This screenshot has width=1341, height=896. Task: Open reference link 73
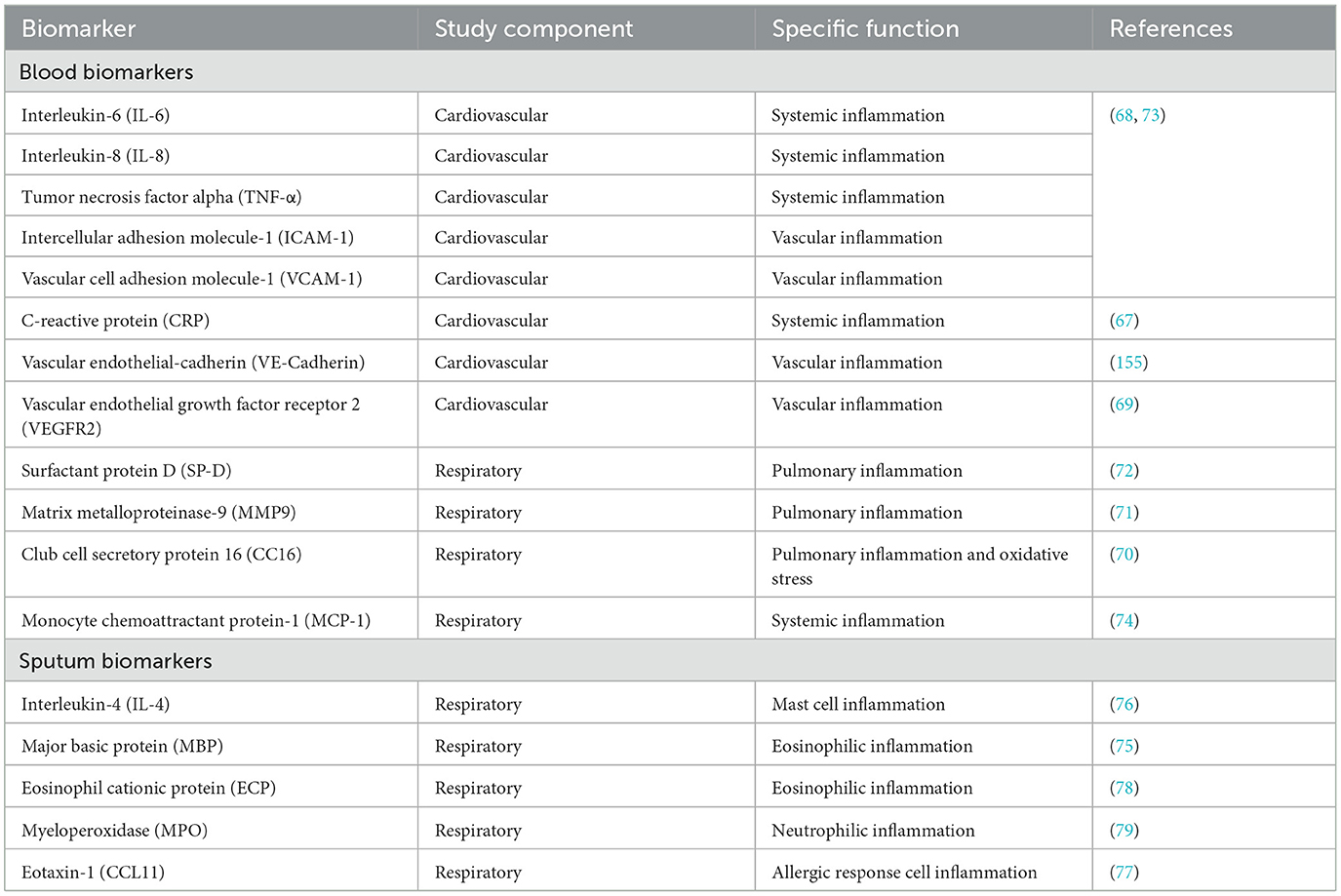(x=1151, y=115)
